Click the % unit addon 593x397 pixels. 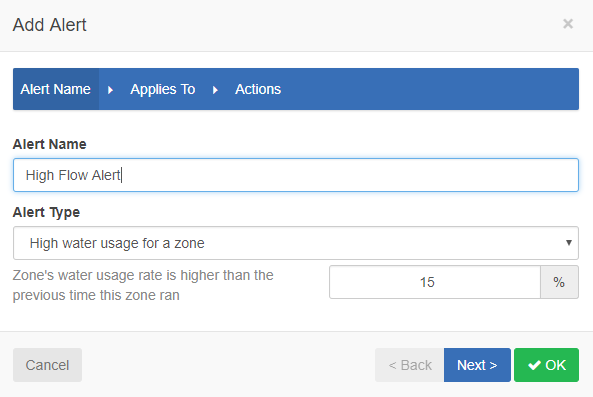pyautogui.click(x=559, y=282)
